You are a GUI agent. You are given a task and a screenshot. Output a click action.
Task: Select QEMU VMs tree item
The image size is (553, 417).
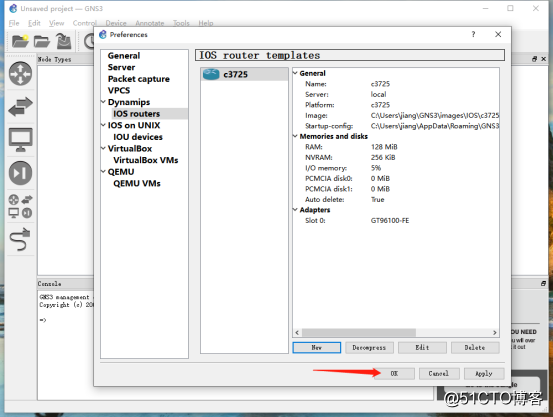tap(137, 183)
